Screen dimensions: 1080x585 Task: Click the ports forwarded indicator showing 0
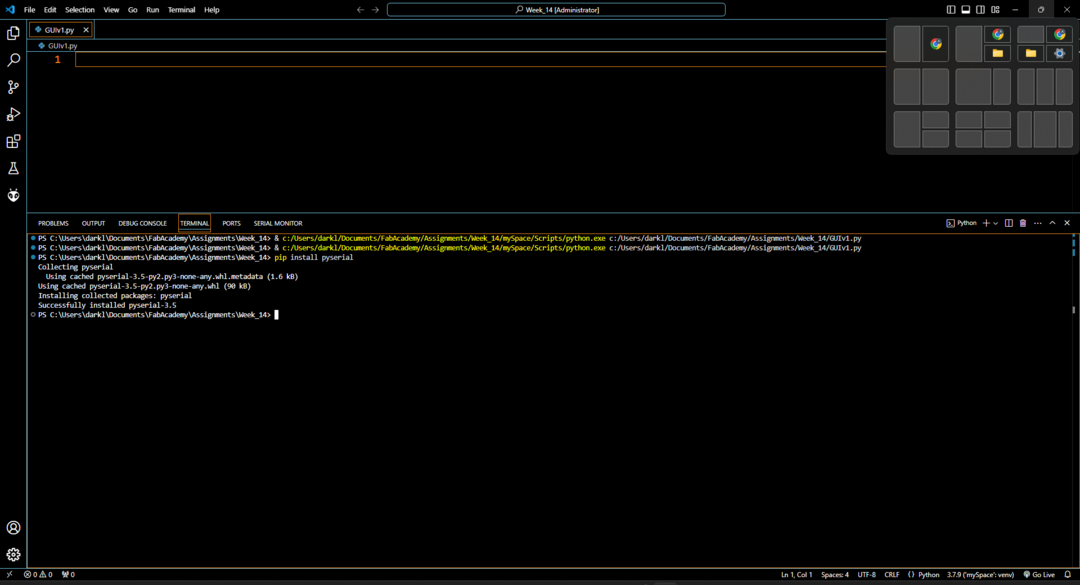pos(68,575)
